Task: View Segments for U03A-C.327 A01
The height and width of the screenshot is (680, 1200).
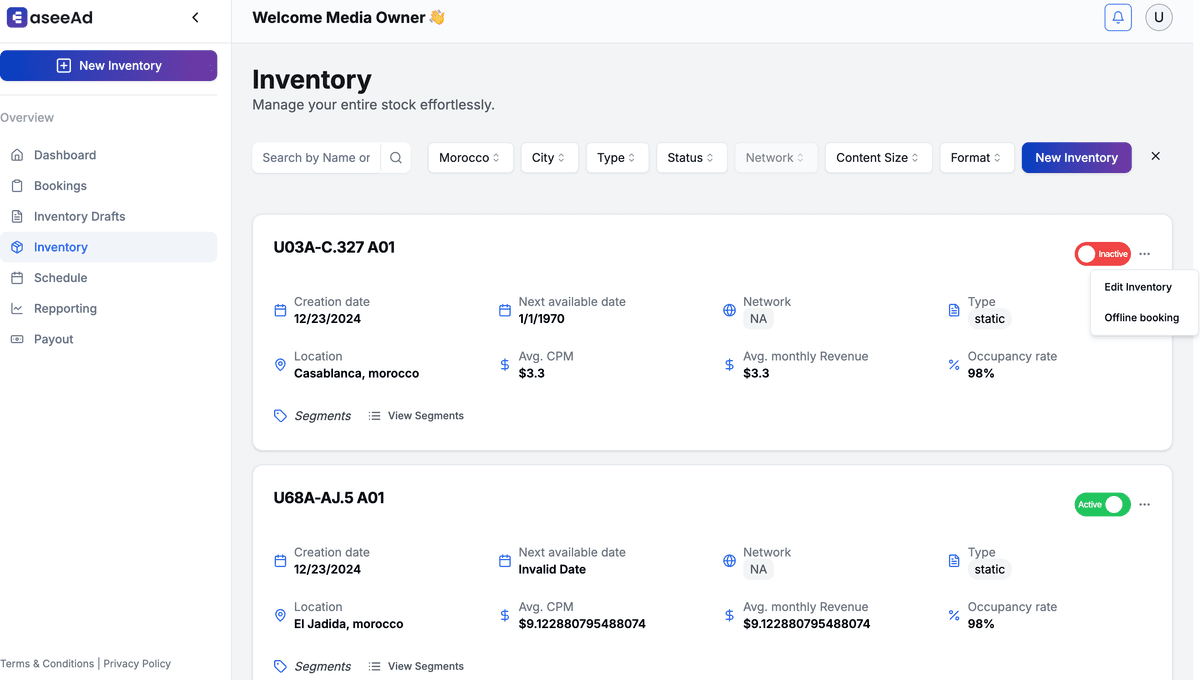Action: point(416,416)
